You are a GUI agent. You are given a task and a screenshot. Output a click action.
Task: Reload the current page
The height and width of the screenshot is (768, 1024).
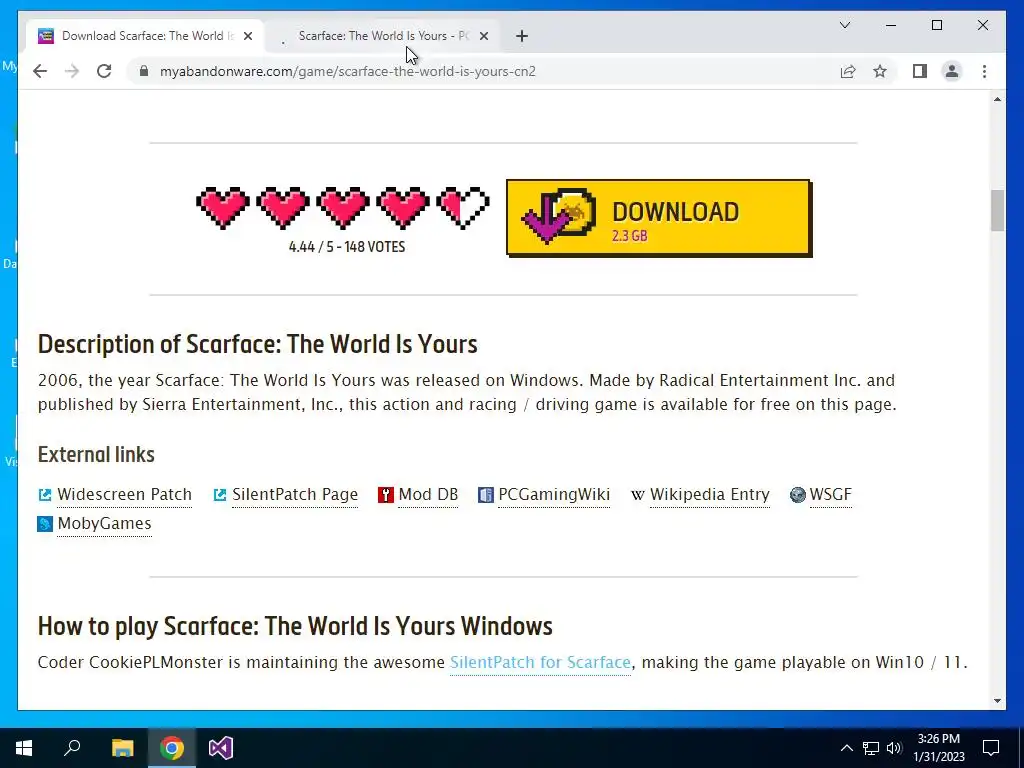[x=104, y=71]
